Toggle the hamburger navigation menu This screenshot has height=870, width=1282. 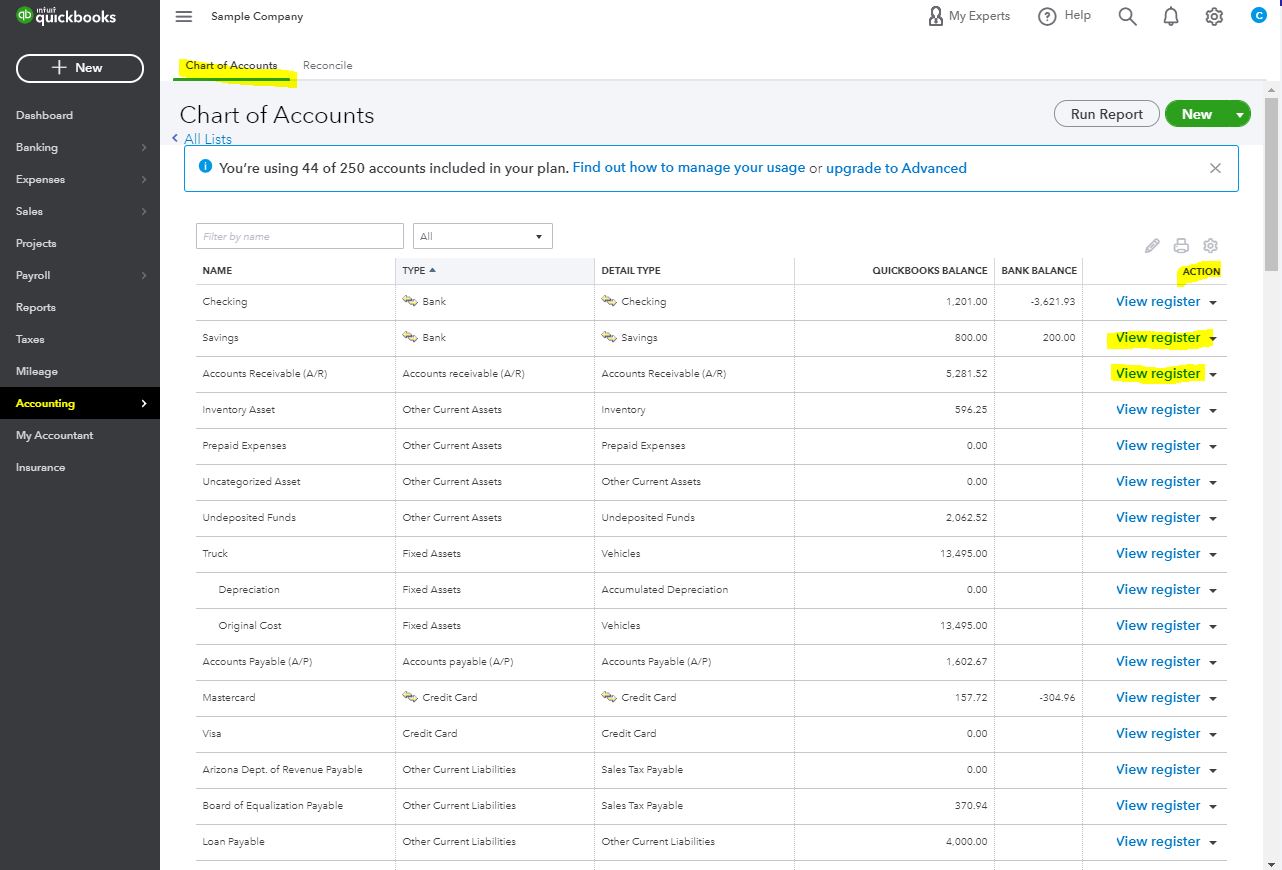click(183, 16)
